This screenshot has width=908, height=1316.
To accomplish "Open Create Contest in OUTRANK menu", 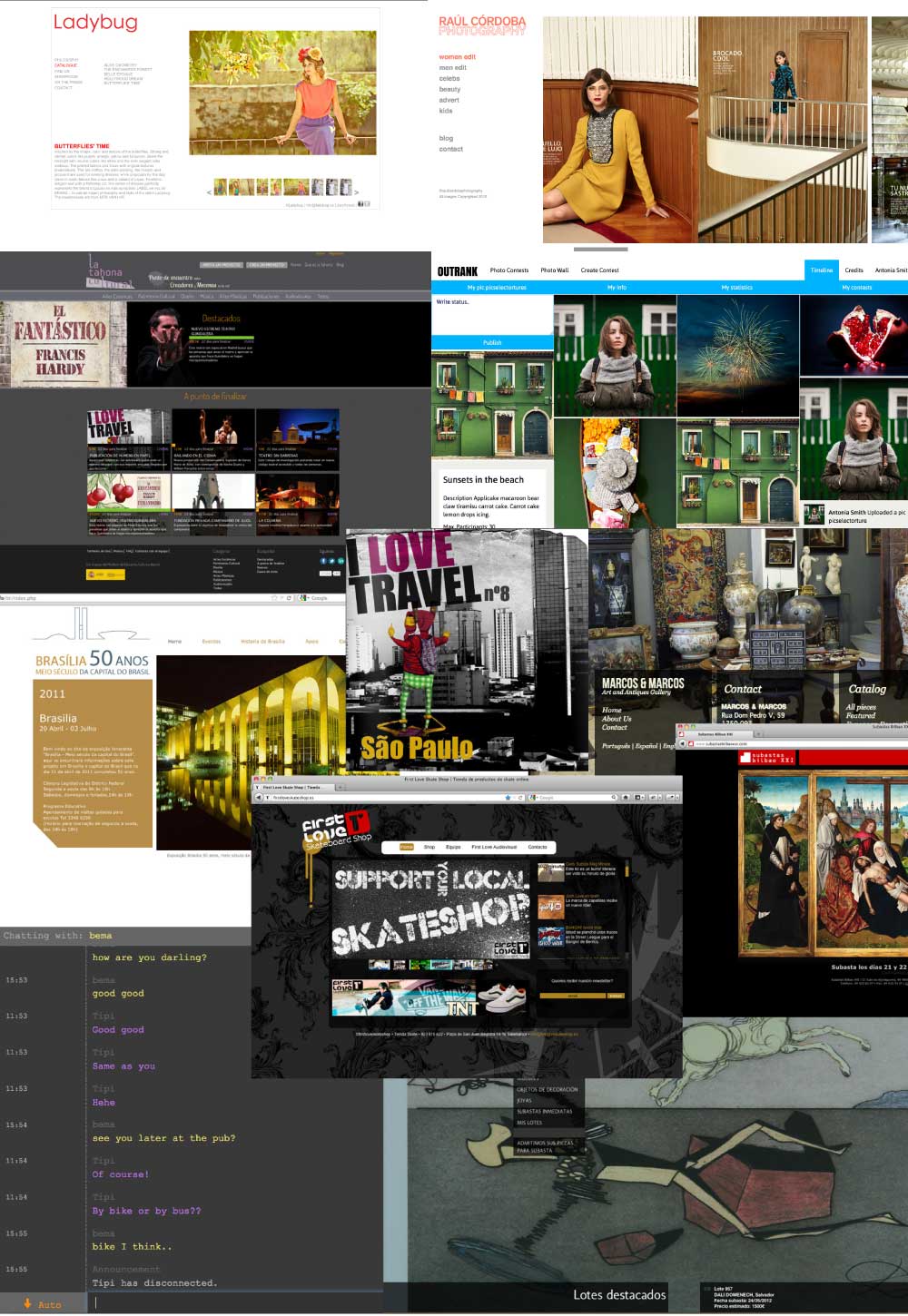I will pos(599,270).
